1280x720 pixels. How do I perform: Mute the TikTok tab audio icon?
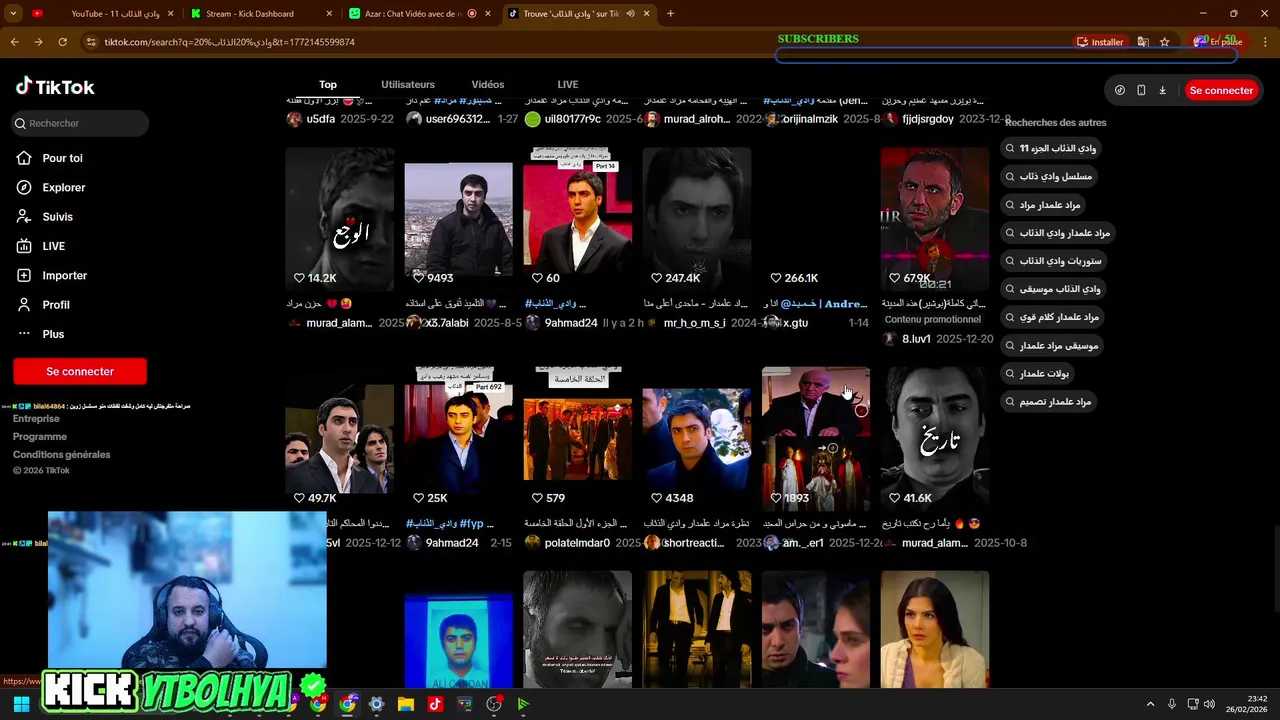click(x=630, y=14)
